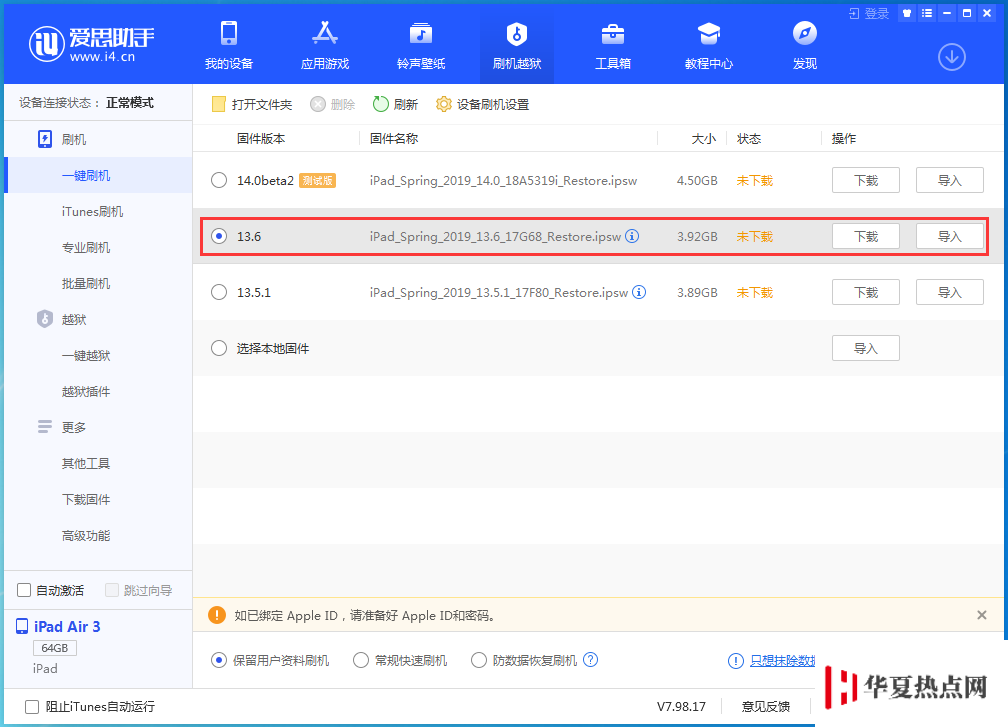Click version V7.98.17 in status bar
The height and width of the screenshot is (727, 1008).
[x=681, y=706]
